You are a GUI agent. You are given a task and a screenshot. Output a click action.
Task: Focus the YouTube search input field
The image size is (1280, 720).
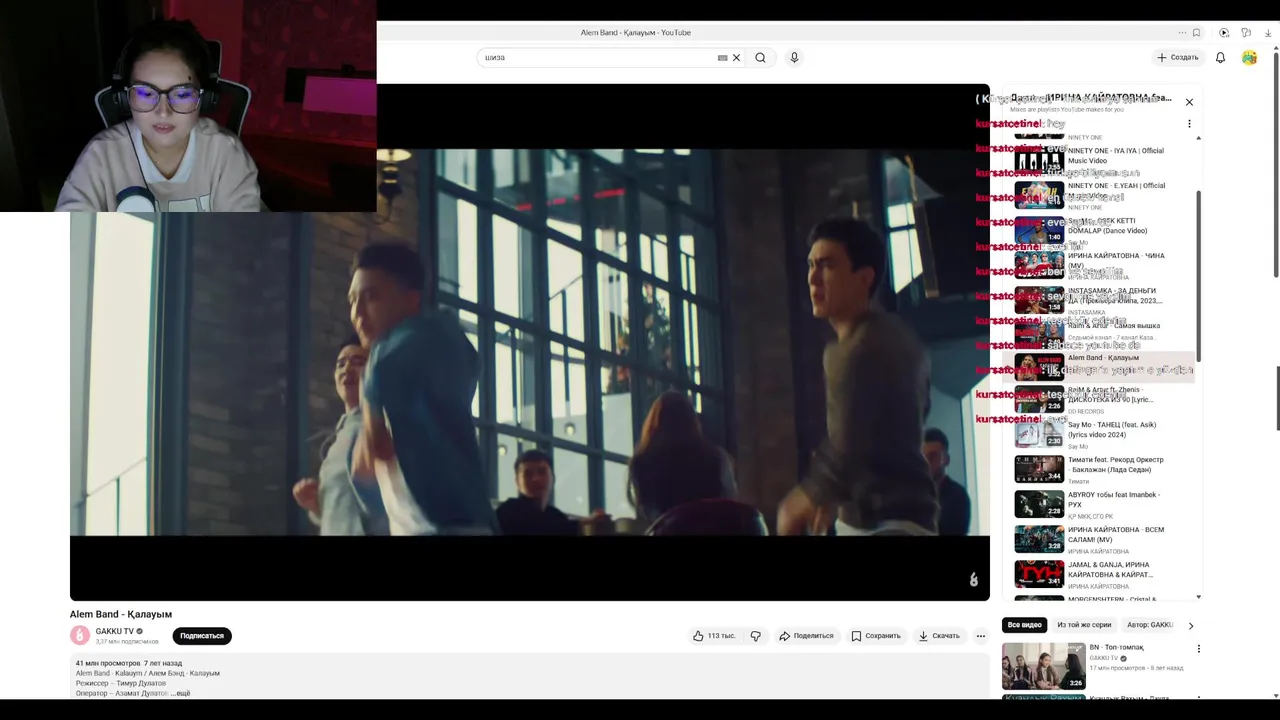coord(598,58)
